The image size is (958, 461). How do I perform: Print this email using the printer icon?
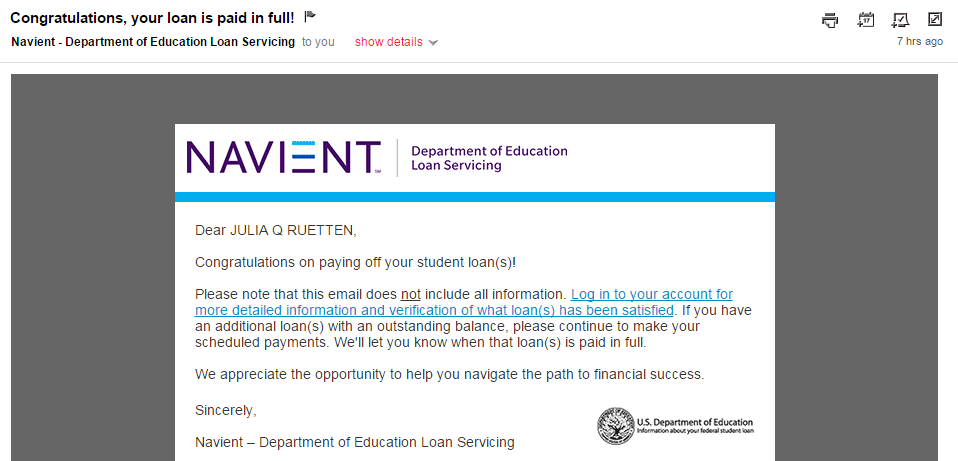[830, 20]
